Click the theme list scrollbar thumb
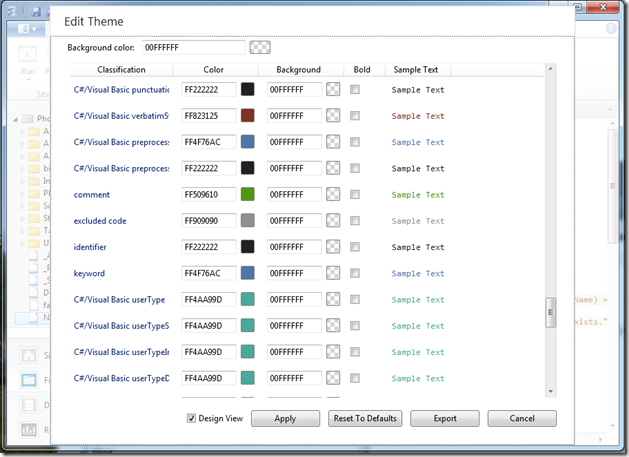The height and width of the screenshot is (457, 629). coord(550,312)
